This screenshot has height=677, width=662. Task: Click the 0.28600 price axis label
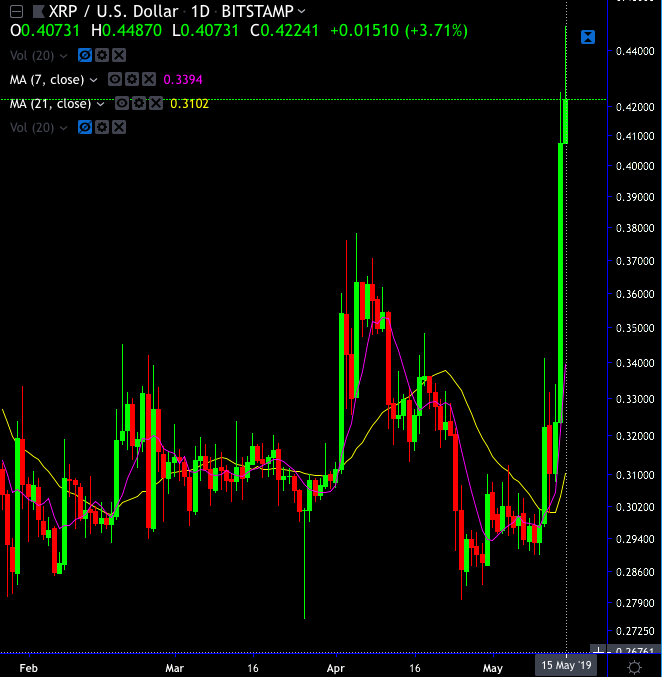pyautogui.click(x=635, y=572)
